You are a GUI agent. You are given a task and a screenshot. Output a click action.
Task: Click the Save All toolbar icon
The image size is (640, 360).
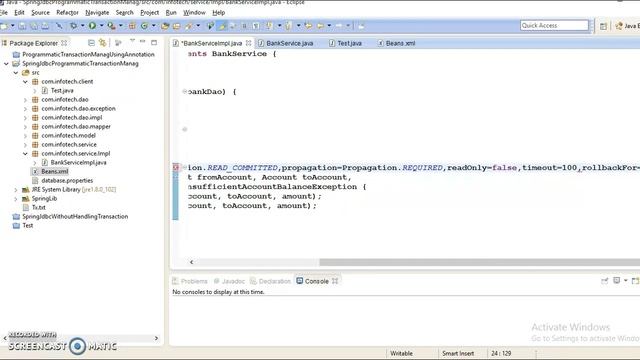(34, 26)
